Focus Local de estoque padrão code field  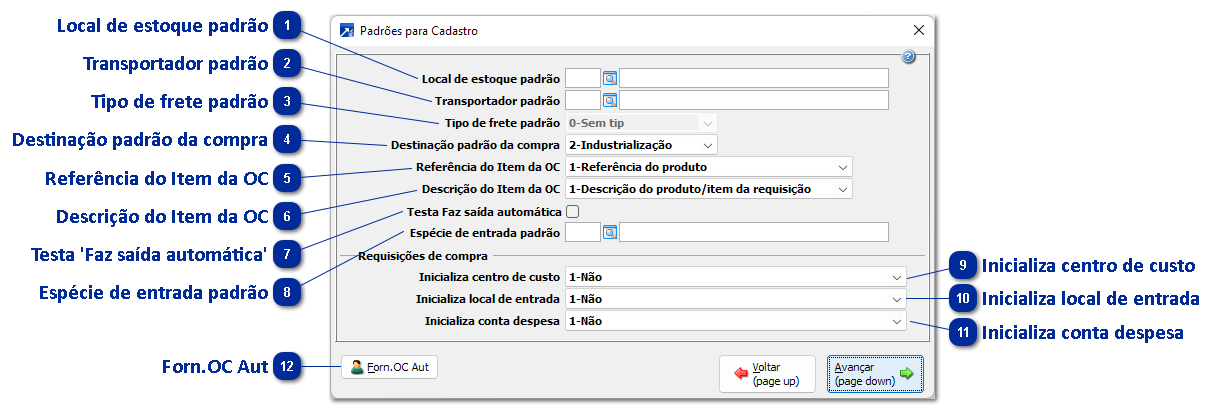point(582,78)
